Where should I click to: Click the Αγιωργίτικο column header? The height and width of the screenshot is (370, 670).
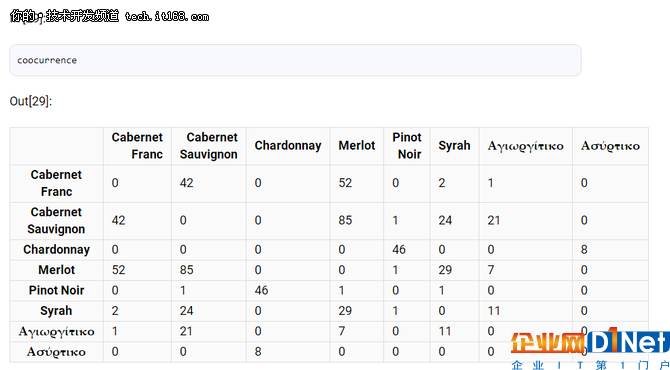[526, 146]
